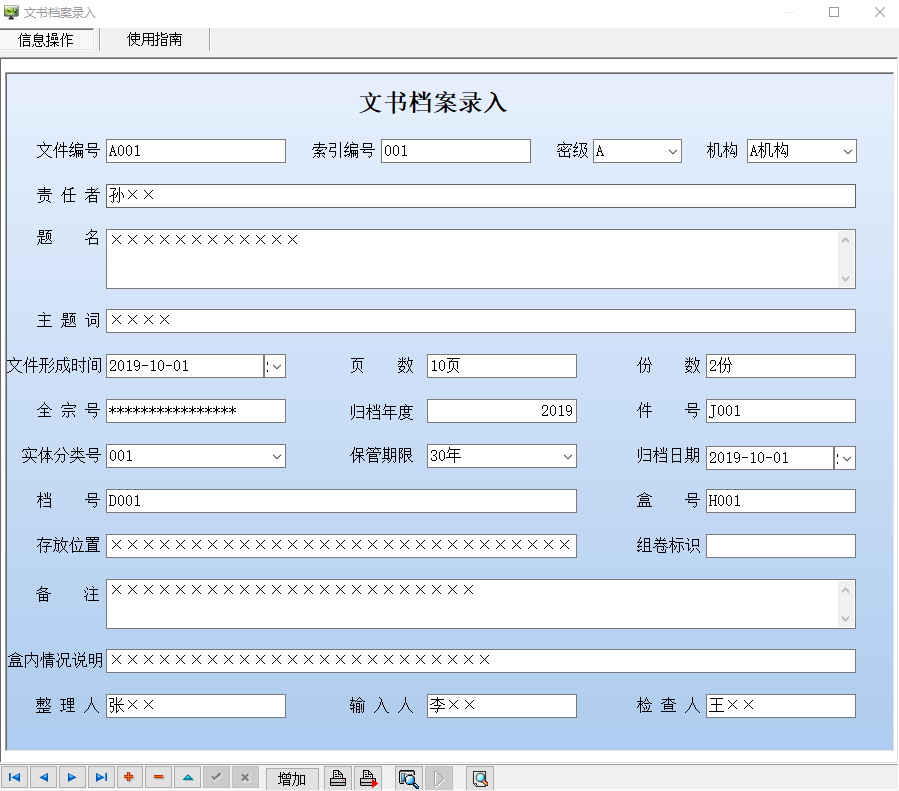Screen dimensions: 899x791
Task: Click the 档号 field showing D001
Action: coord(341,501)
